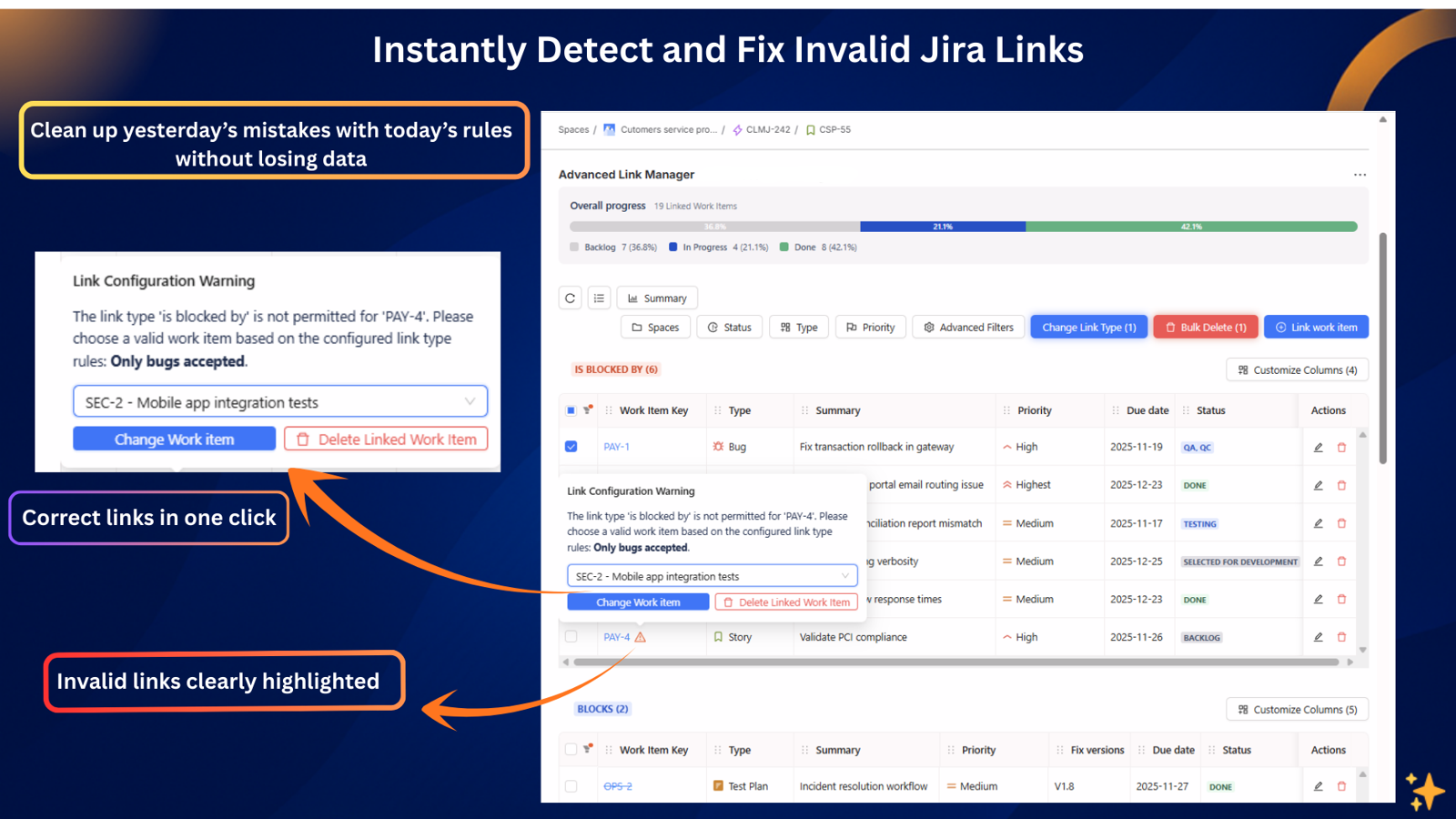The image size is (1456, 819).
Task: Sort by the Fix versions column
Action: pos(1097,750)
